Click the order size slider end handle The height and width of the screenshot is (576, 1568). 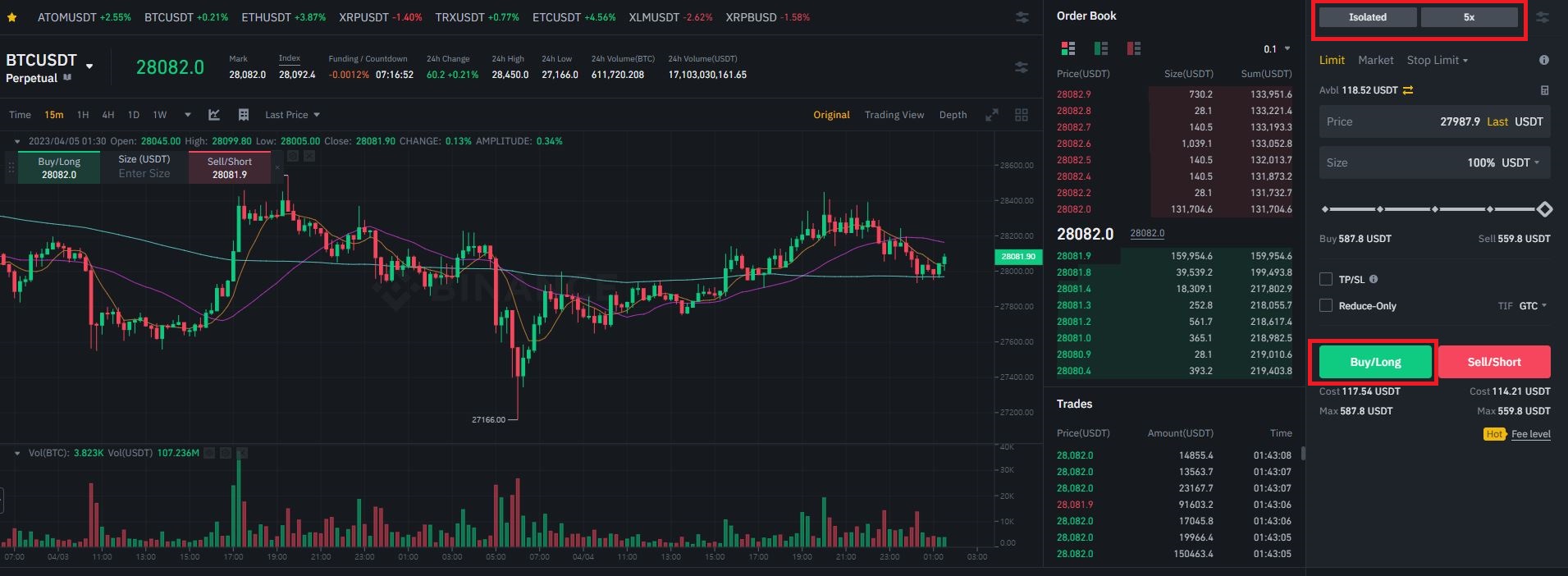[1544, 209]
